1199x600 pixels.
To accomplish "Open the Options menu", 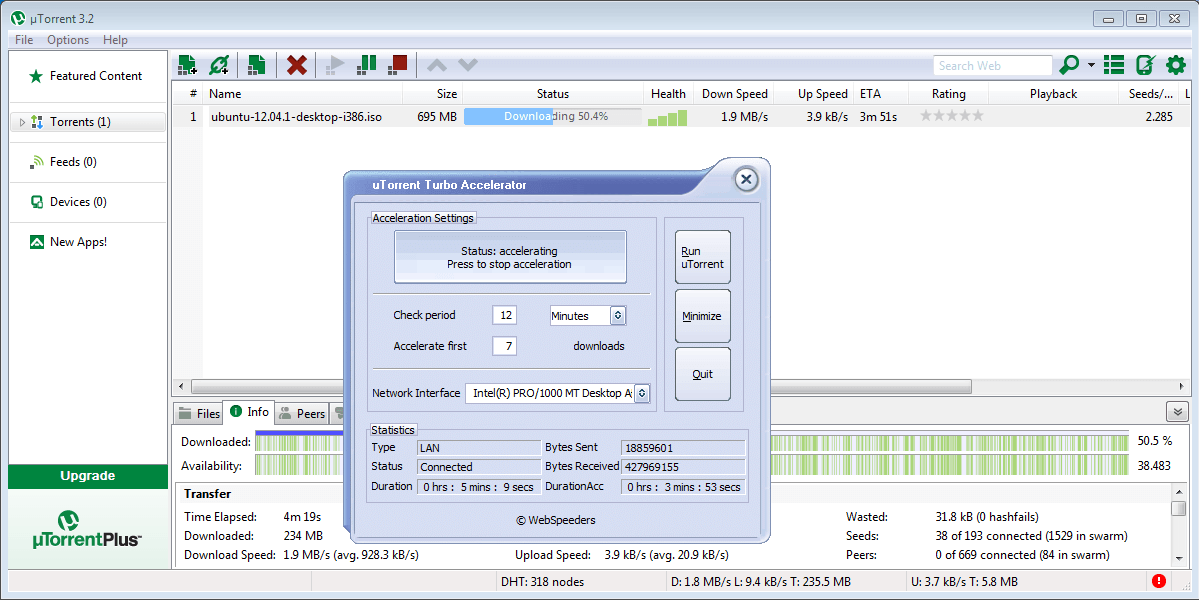I will 68,40.
